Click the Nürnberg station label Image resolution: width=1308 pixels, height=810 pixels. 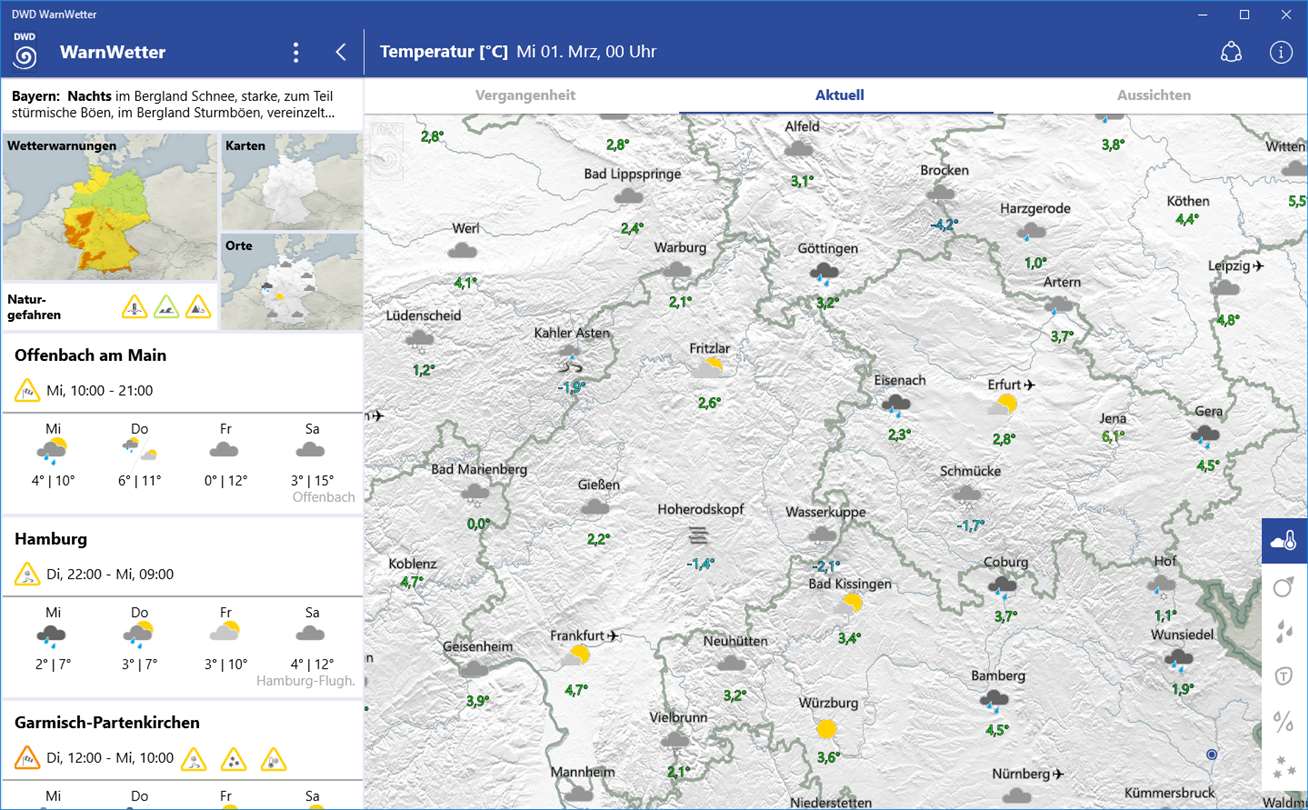(x=1027, y=774)
